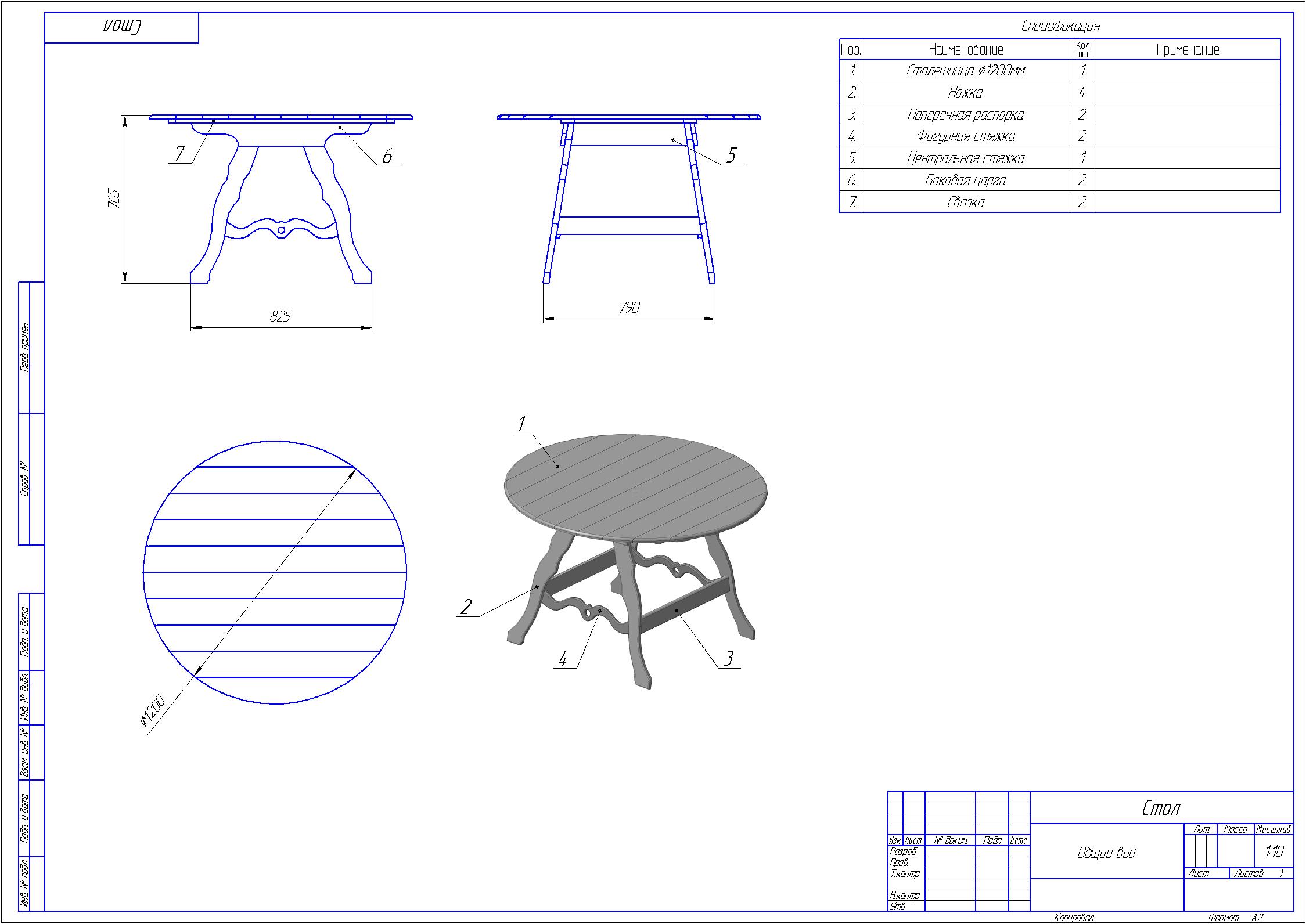Select callout number '5' on side view
This screenshot has height=924, width=1306.
pyautogui.click(x=731, y=156)
